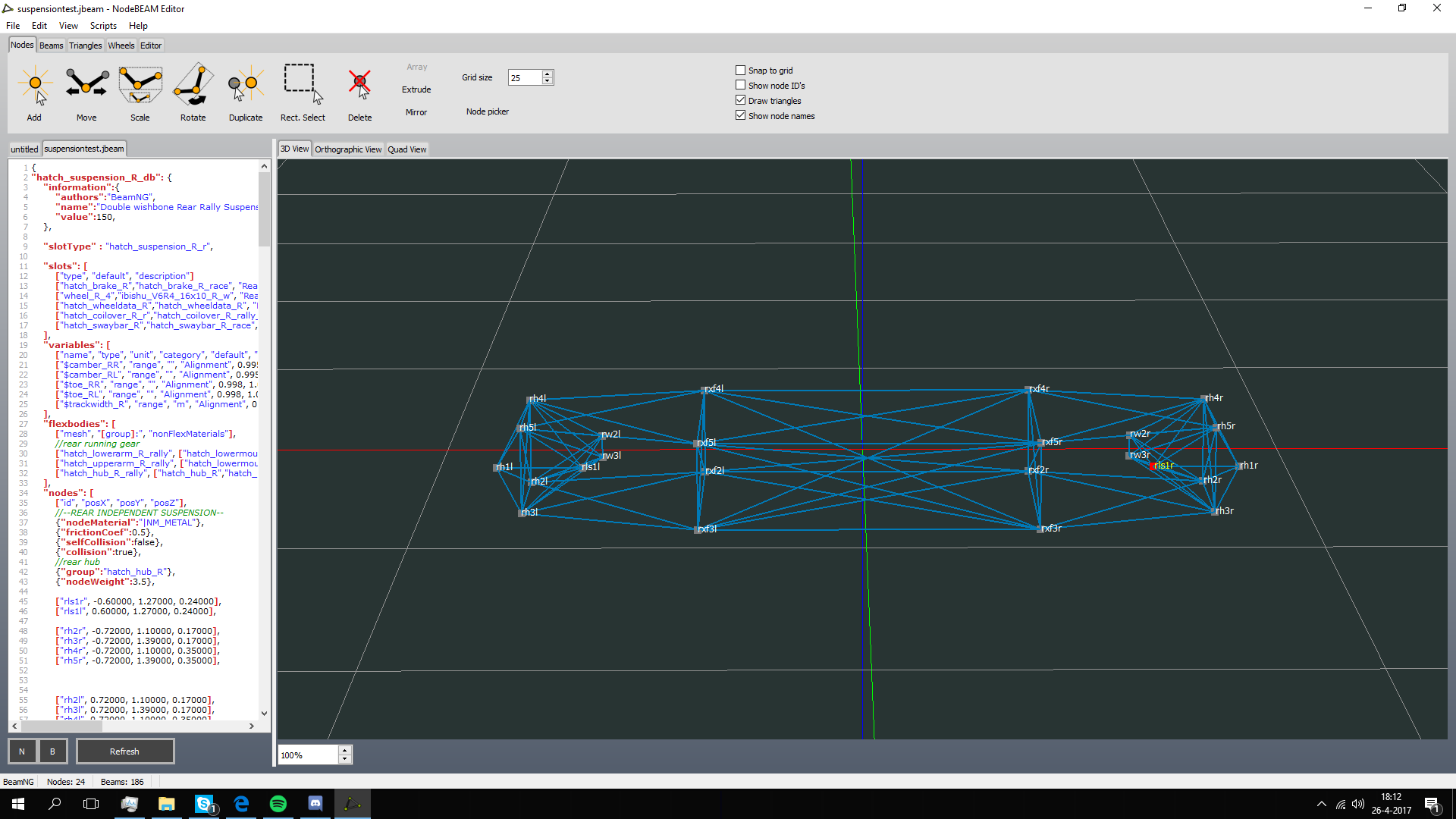Screen dimensions: 1456x819
Task: Switch to the Beams tab
Action: click(x=52, y=45)
